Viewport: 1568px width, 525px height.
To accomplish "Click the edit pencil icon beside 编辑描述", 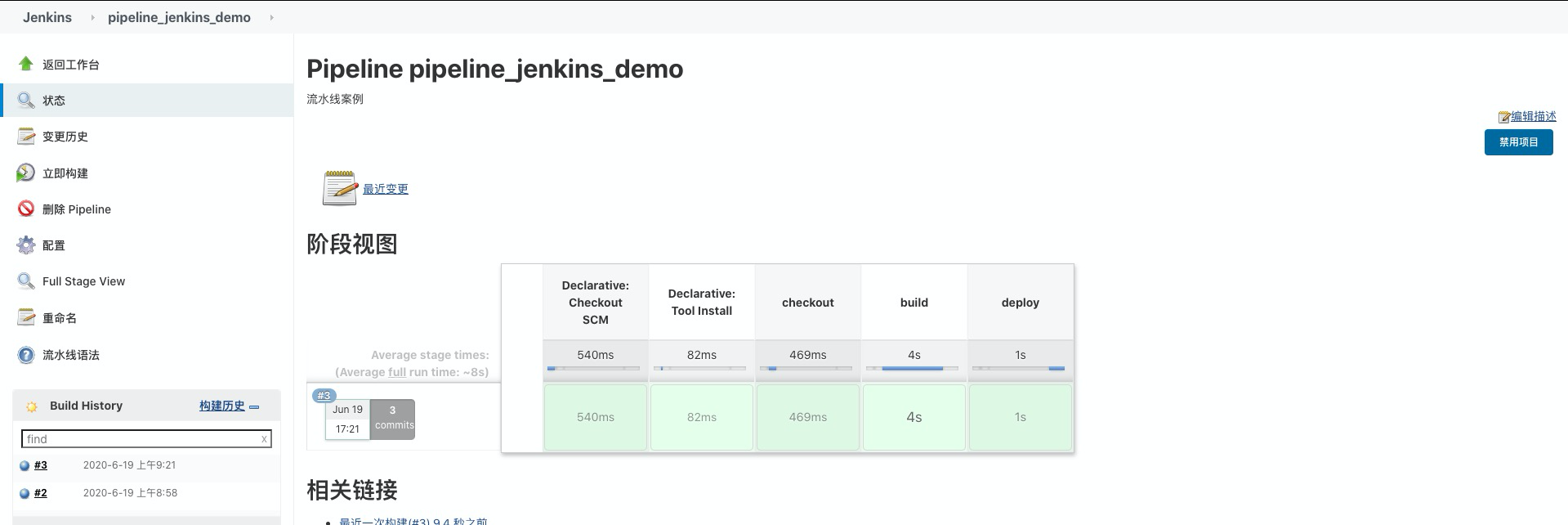I will click(1503, 117).
